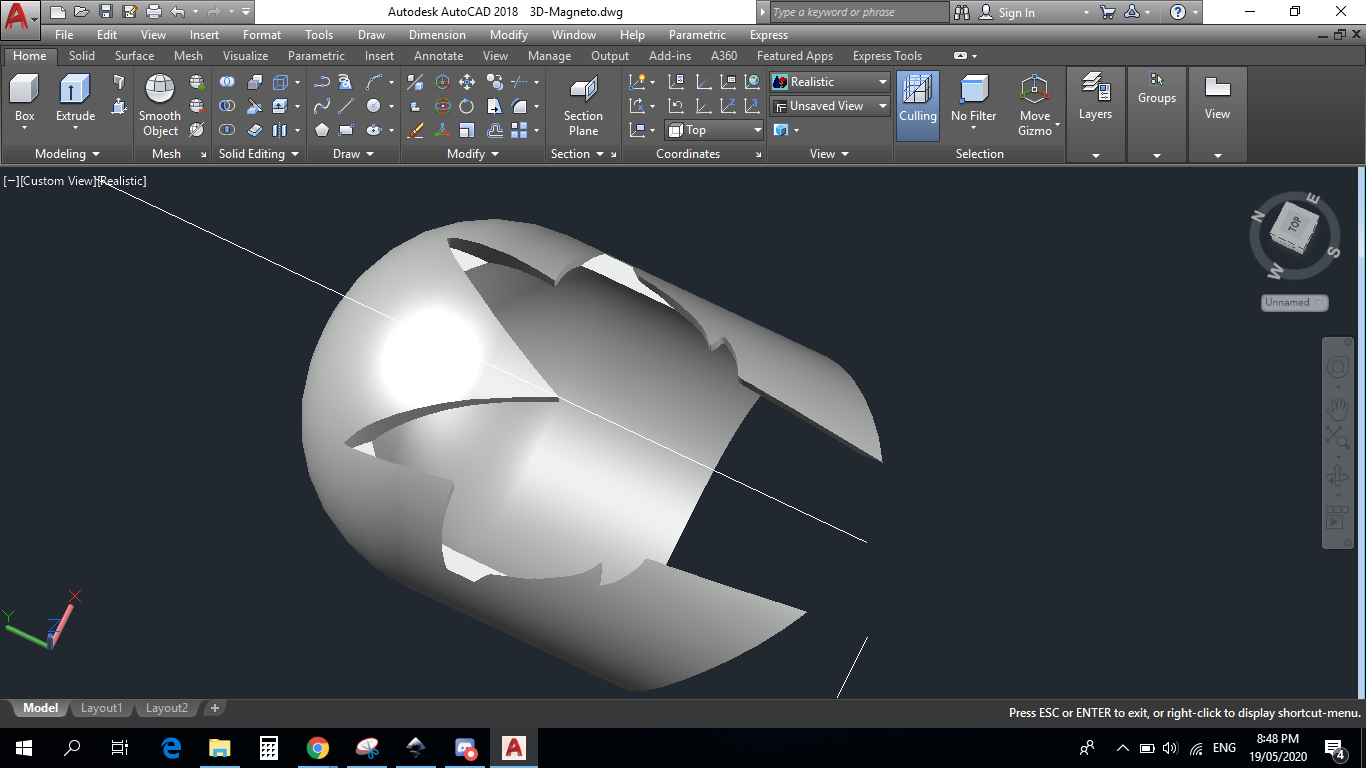Screen dimensions: 1366x768
Task: Switch to the Layout2 tab
Action: [x=166, y=708]
